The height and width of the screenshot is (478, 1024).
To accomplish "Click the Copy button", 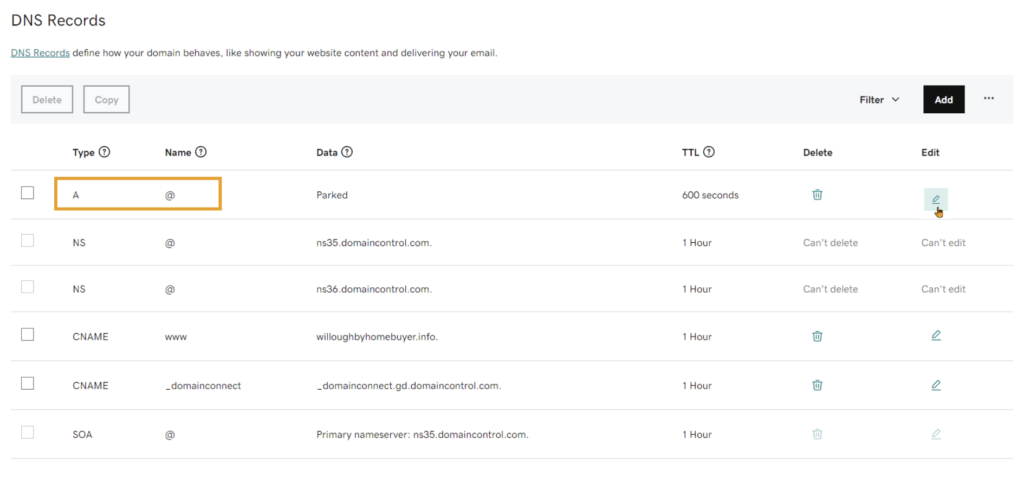I will coord(106,100).
